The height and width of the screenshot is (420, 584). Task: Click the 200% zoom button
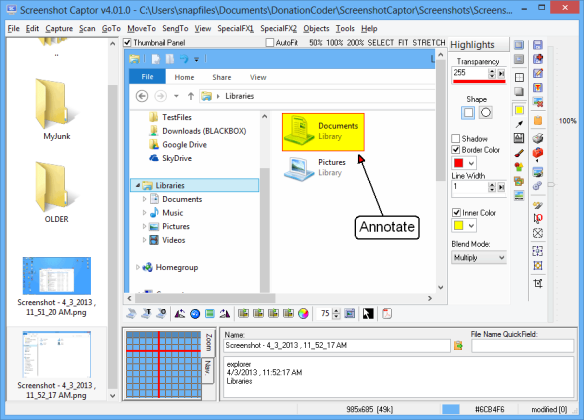coord(355,43)
